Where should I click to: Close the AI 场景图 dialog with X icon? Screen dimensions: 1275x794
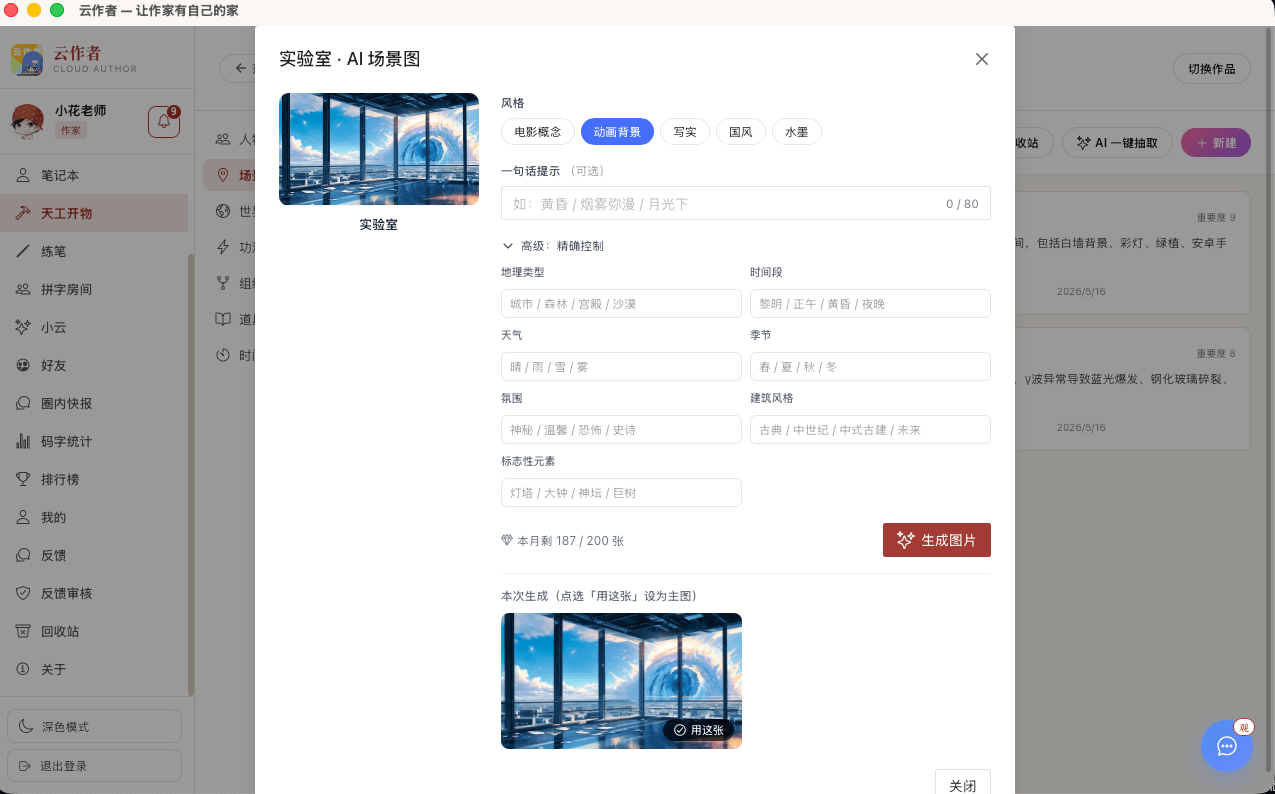982,59
